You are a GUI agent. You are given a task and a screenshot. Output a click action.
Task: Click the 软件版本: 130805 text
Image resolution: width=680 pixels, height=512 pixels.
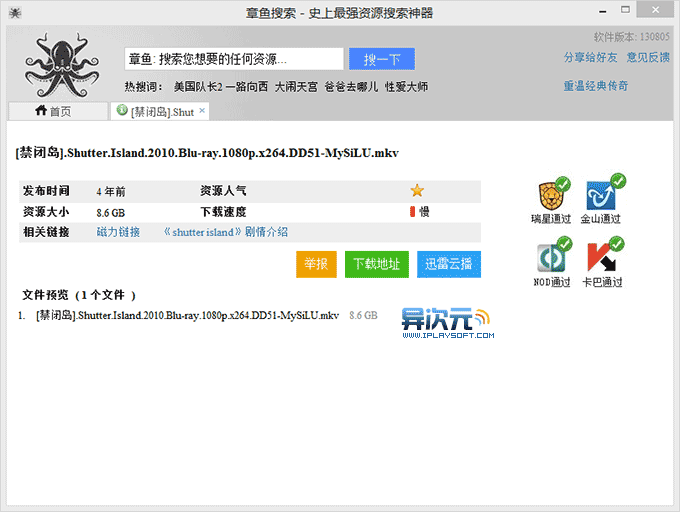(x=631, y=37)
